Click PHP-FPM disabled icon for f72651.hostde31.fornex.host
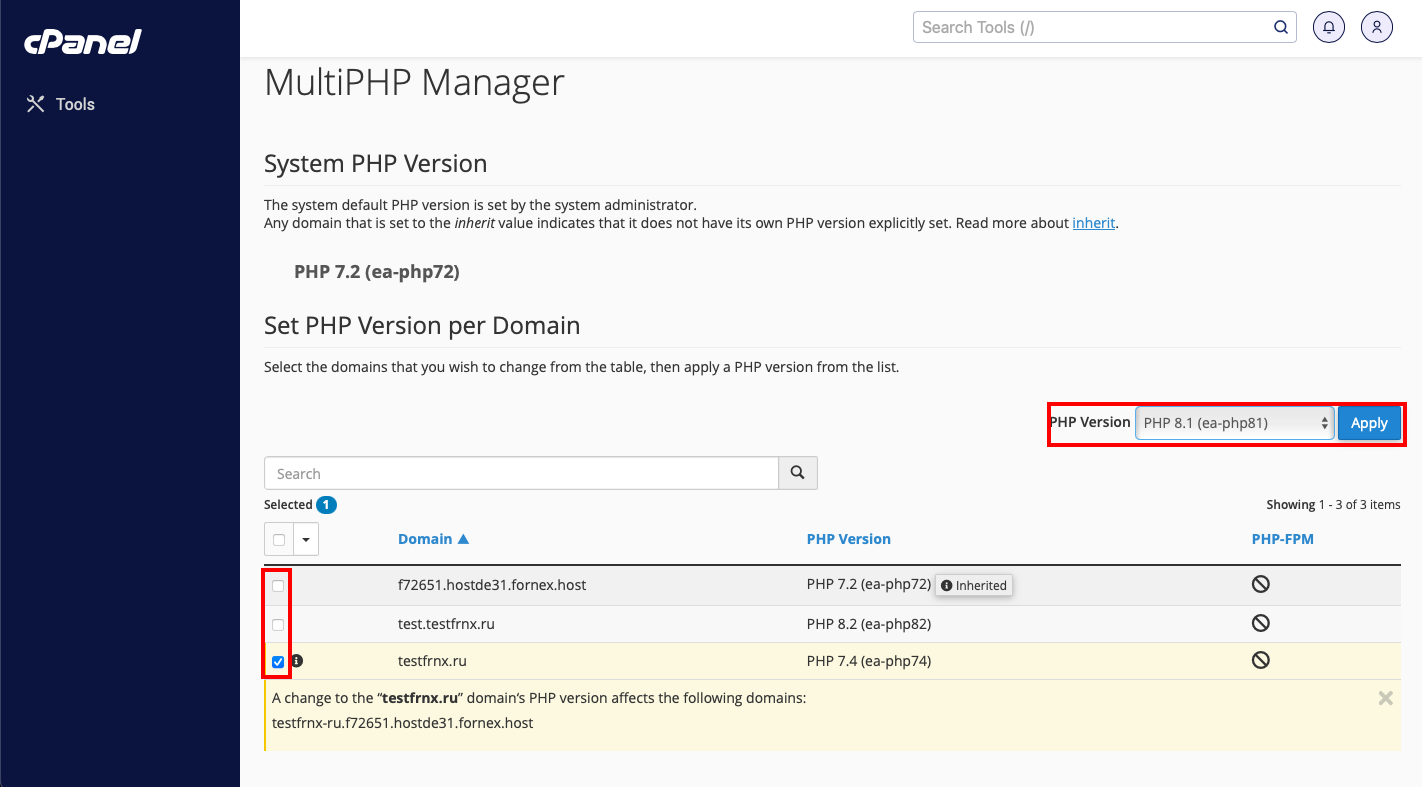Viewport: 1422px width, 787px height. click(x=1261, y=585)
